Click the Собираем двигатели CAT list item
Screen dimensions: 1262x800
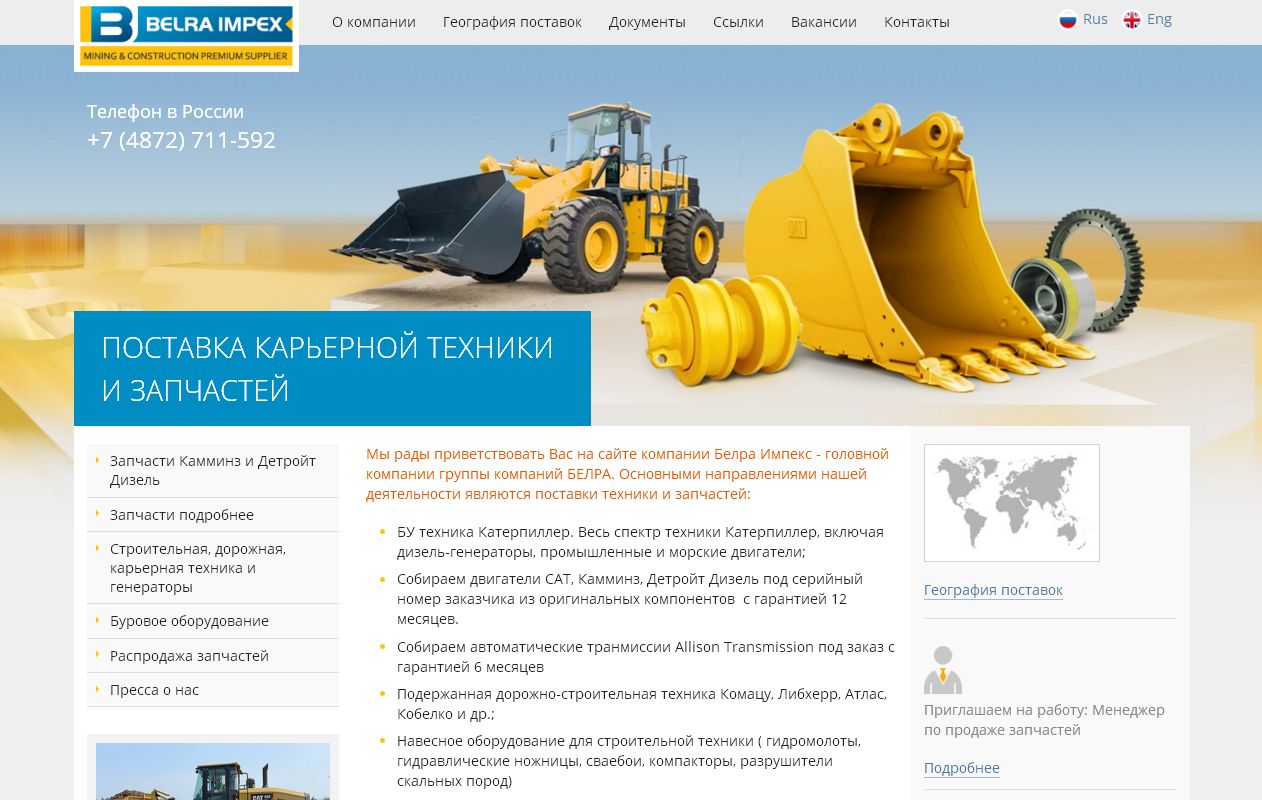(630, 599)
